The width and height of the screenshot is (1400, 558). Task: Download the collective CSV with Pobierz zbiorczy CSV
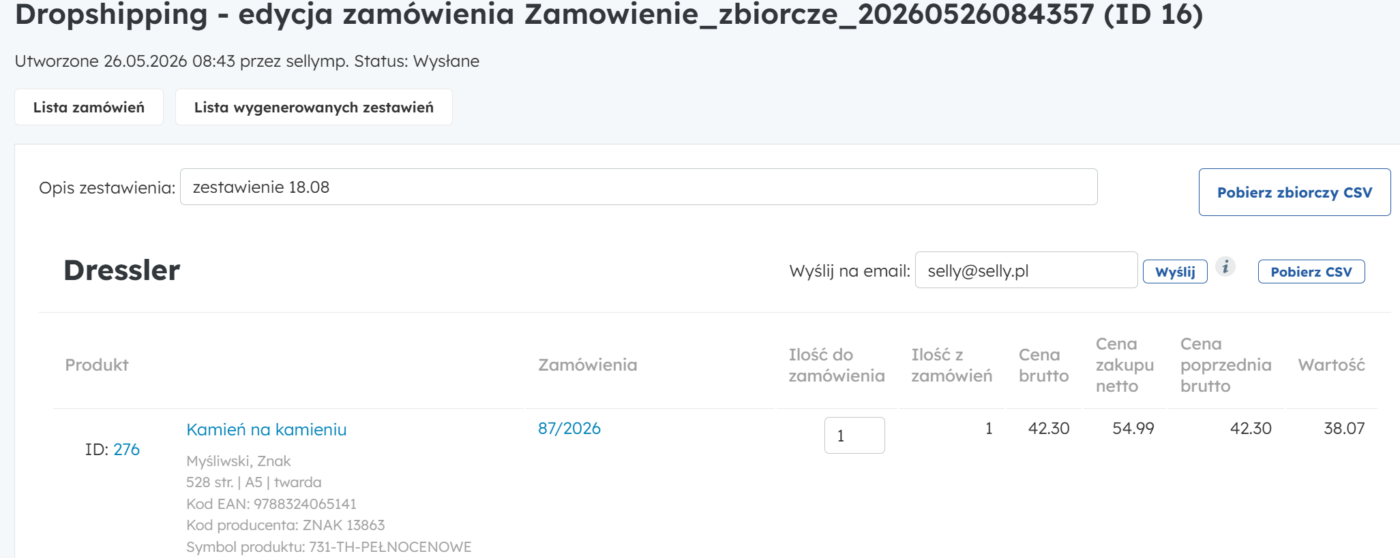coord(1294,192)
